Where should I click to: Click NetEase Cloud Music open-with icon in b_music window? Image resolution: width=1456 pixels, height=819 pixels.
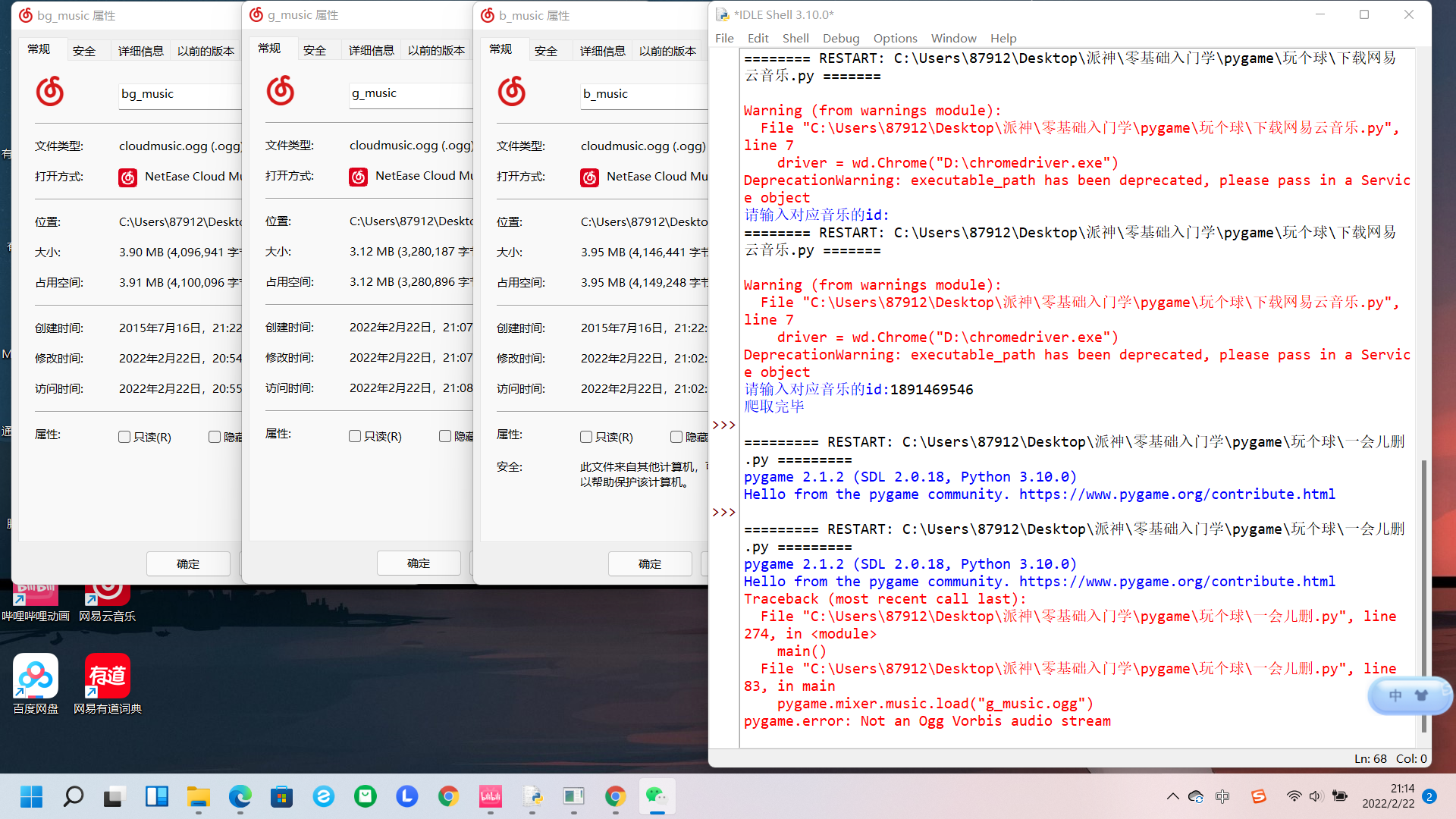[590, 177]
